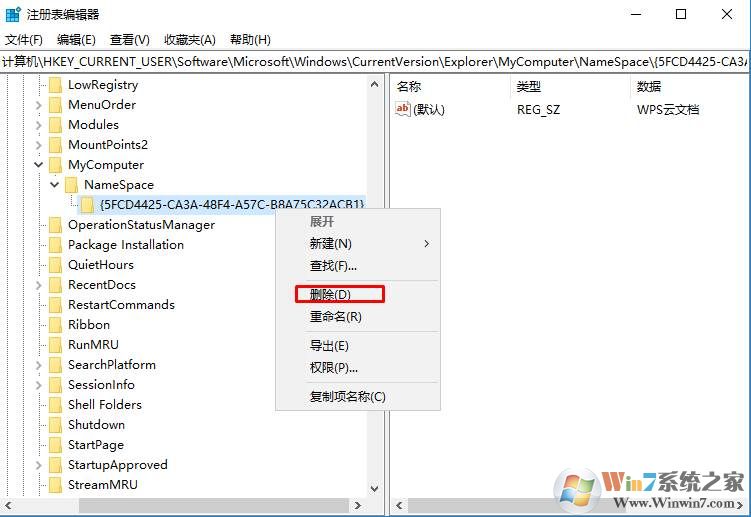Image resolution: width=751 pixels, height=517 pixels.
Task: Click the QuietHours folder icon
Action: (56, 265)
